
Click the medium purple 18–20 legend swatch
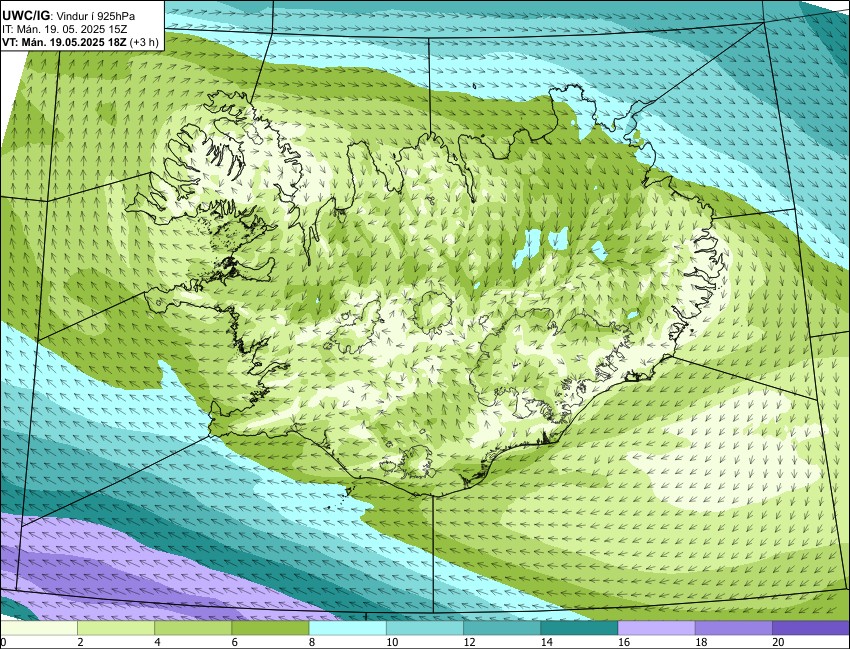tap(733, 628)
